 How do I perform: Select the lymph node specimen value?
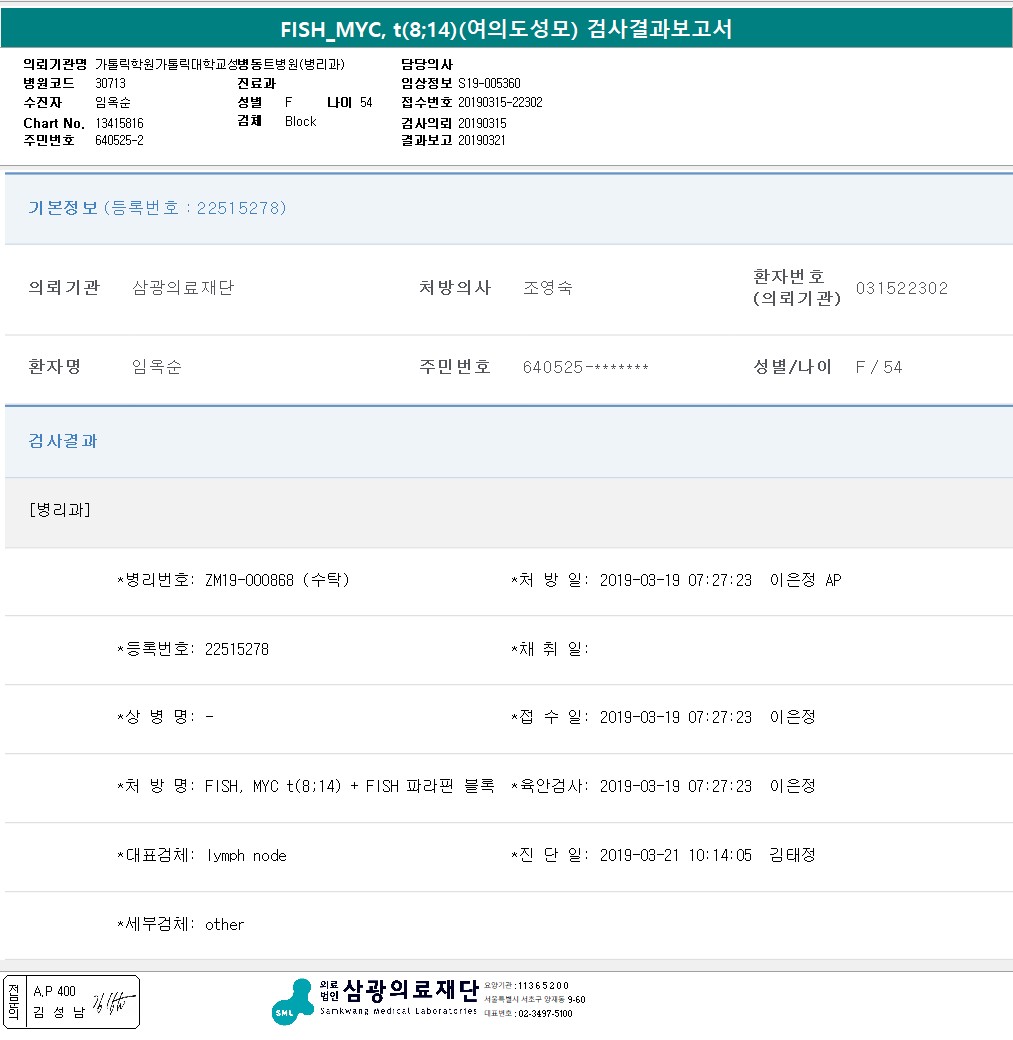point(246,856)
